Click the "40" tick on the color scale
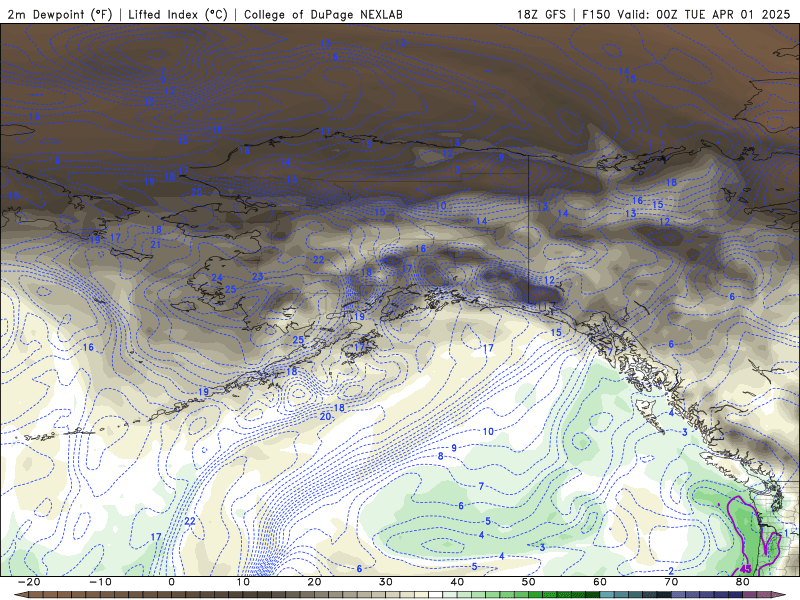Screen dimensions: 800x600 click(x=457, y=582)
